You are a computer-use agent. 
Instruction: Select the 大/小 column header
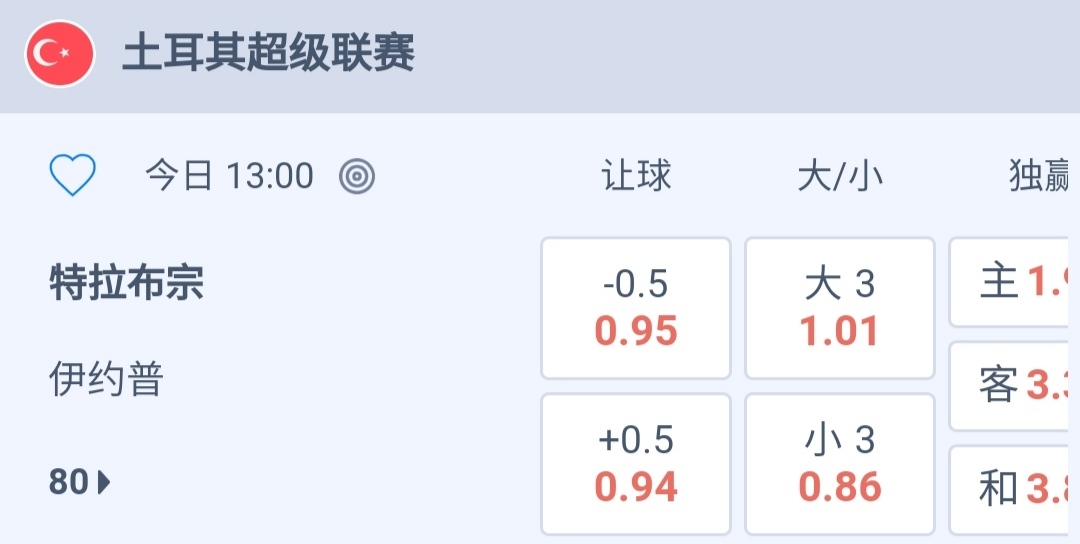coord(840,177)
